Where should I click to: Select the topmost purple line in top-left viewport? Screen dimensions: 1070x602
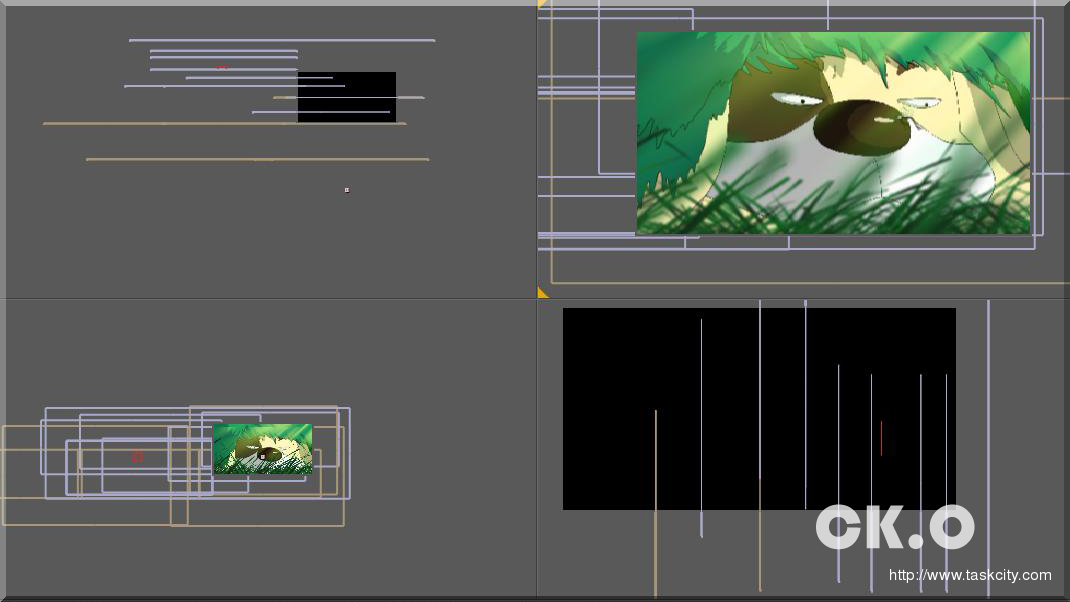281,40
